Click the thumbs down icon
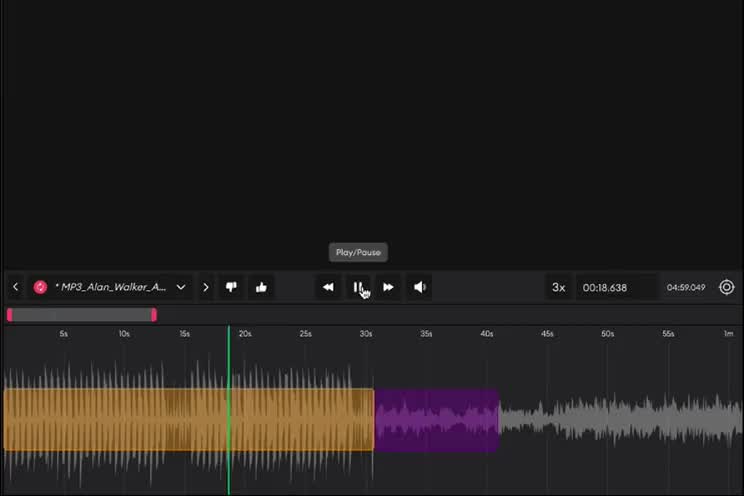Image resolution: width=744 pixels, height=496 pixels. point(231,287)
